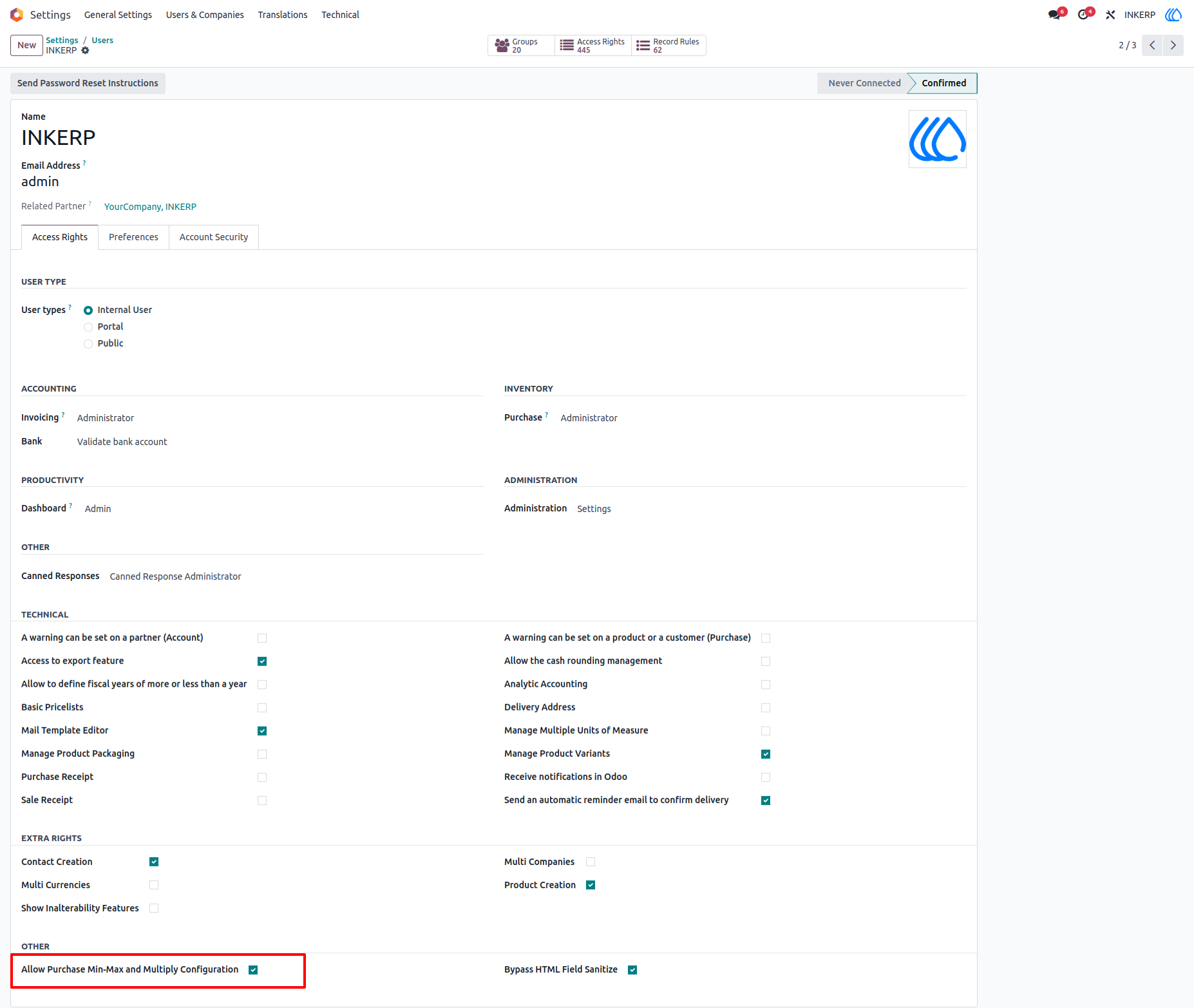Expand the Users & Companies menu
Image resolution: width=1194 pixels, height=1008 pixels.
pos(205,15)
